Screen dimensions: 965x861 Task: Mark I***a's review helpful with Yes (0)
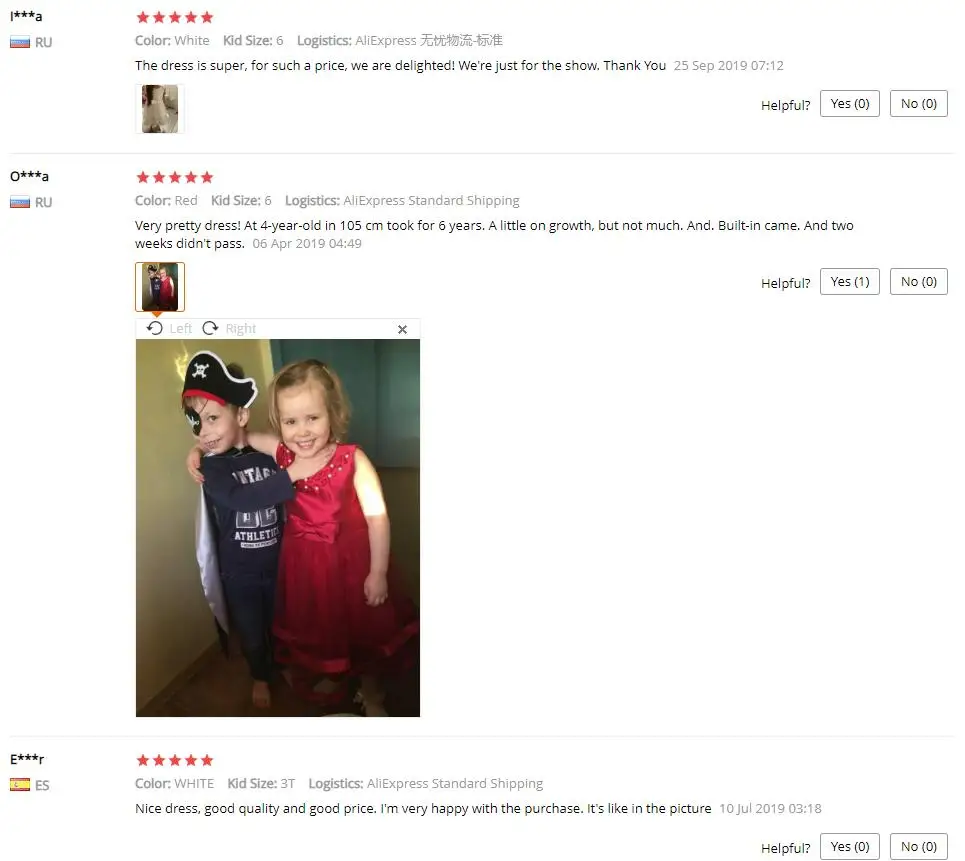click(850, 103)
